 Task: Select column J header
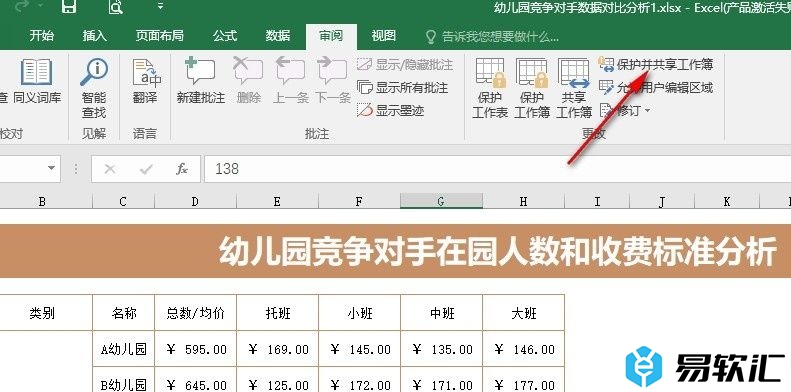click(x=662, y=201)
